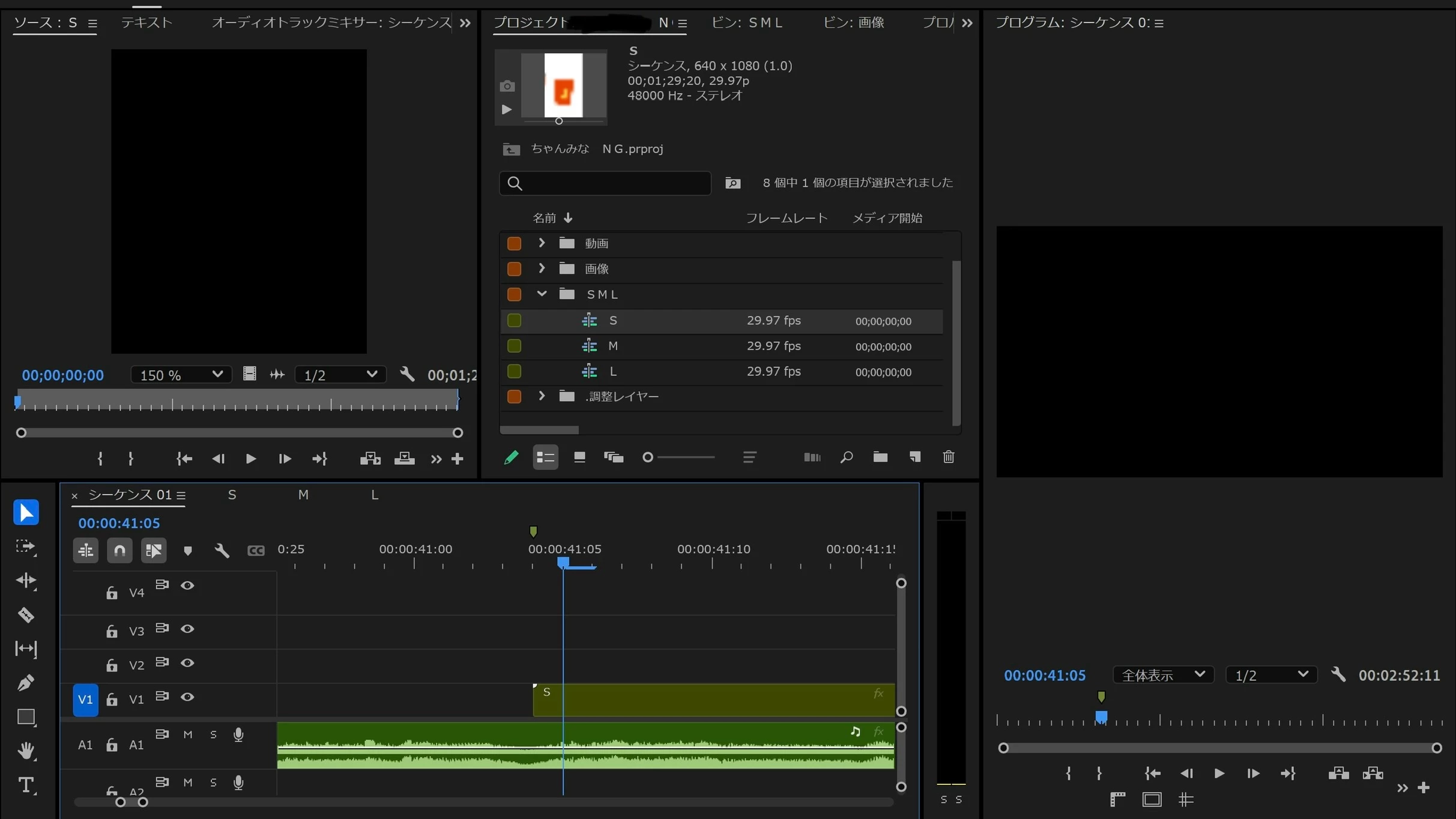The height and width of the screenshot is (819, 1456).
Task: Play the Program monitor
Action: coord(1219,773)
